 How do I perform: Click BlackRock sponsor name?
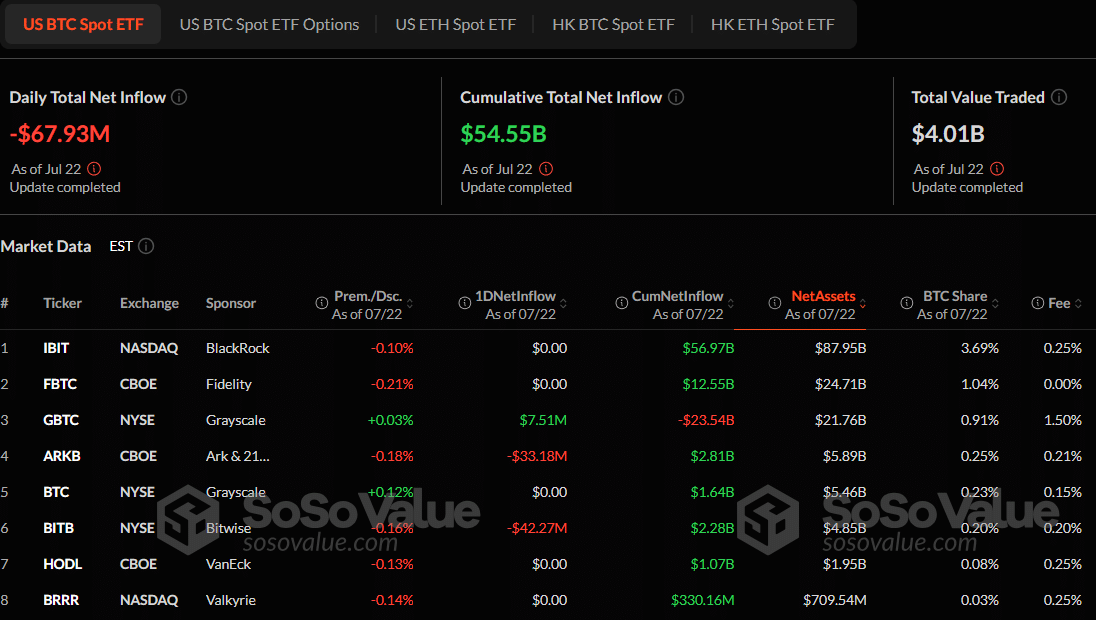pyautogui.click(x=238, y=348)
